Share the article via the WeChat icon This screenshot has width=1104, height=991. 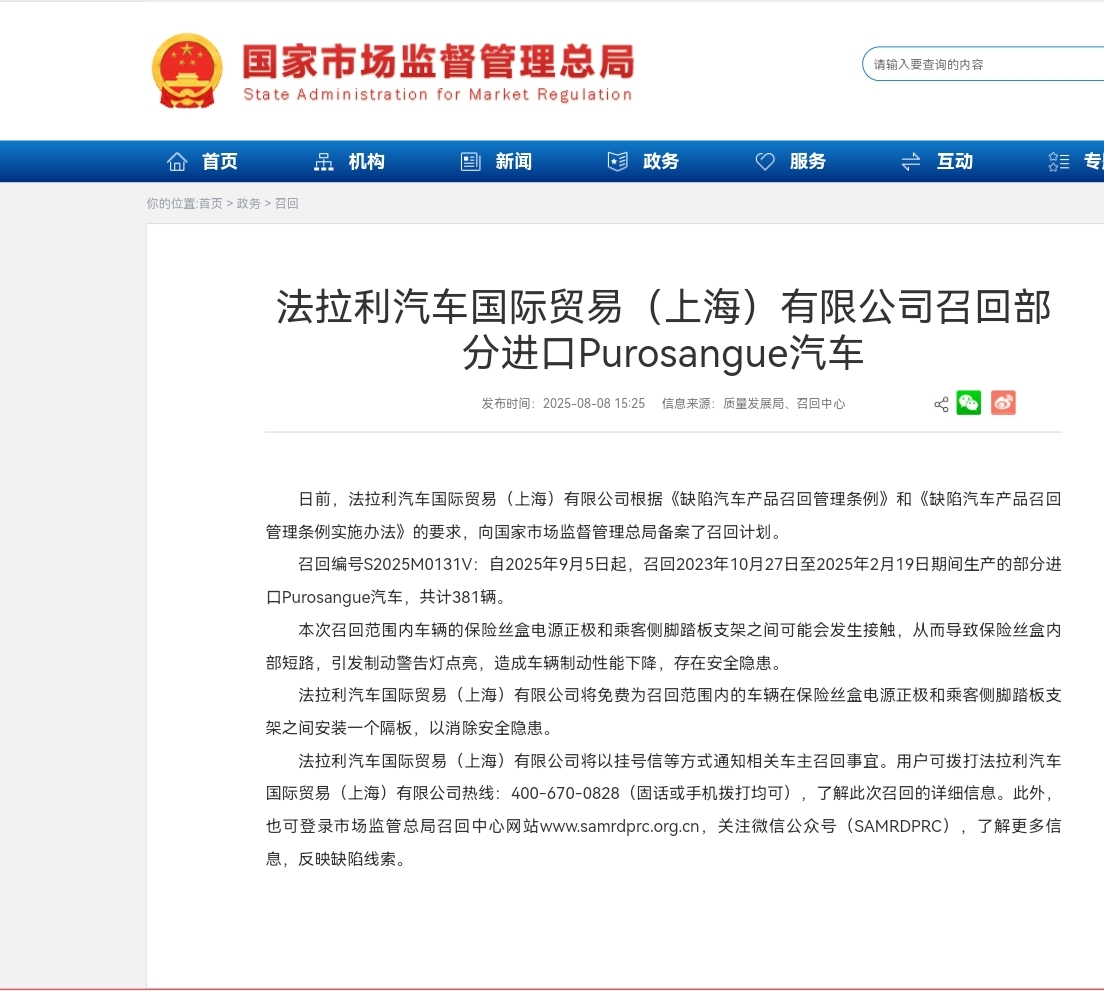(x=969, y=403)
